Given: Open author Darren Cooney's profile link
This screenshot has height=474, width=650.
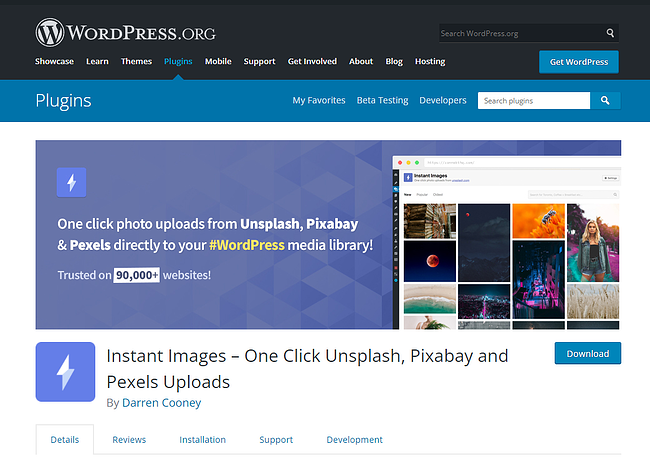Looking at the screenshot, I should 162,403.
